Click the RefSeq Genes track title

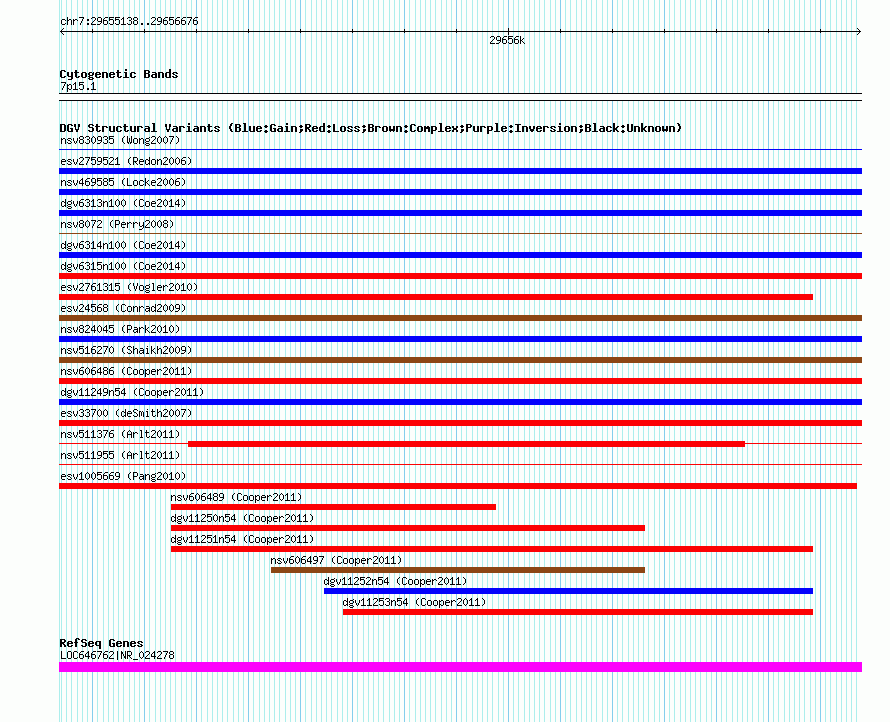[101, 643]
